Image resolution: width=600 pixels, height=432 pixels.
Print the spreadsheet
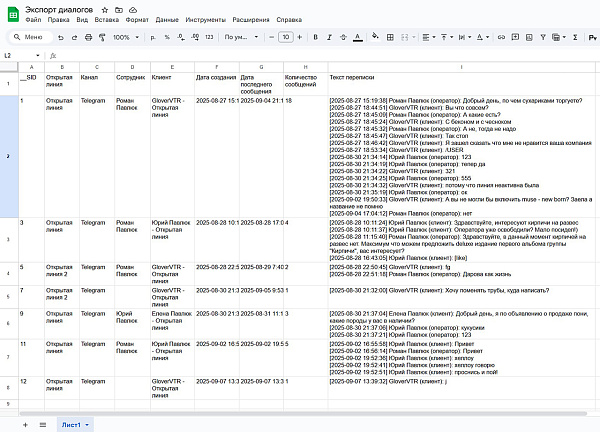pos(88,37)
